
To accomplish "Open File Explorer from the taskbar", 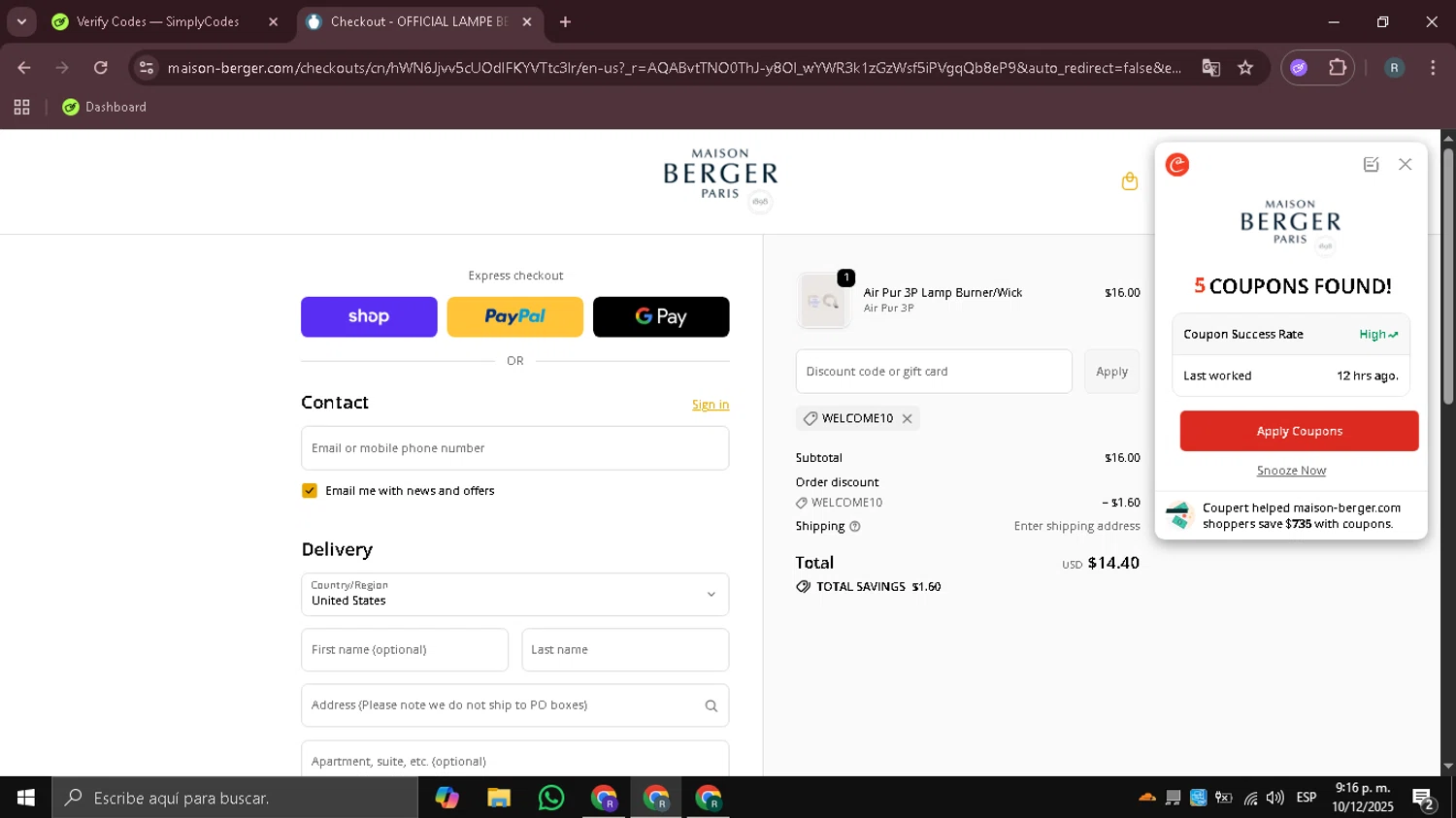I will (x=499, y=798).
